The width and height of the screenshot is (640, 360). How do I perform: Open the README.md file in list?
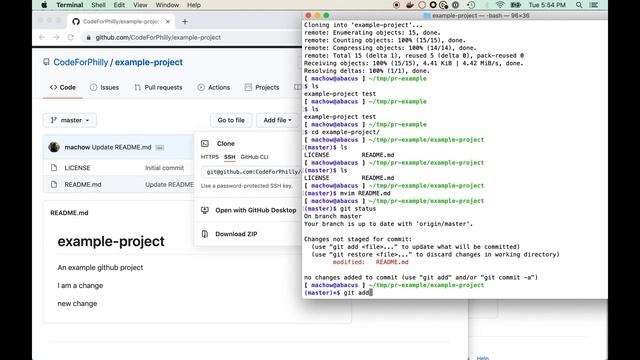(83, 184)
